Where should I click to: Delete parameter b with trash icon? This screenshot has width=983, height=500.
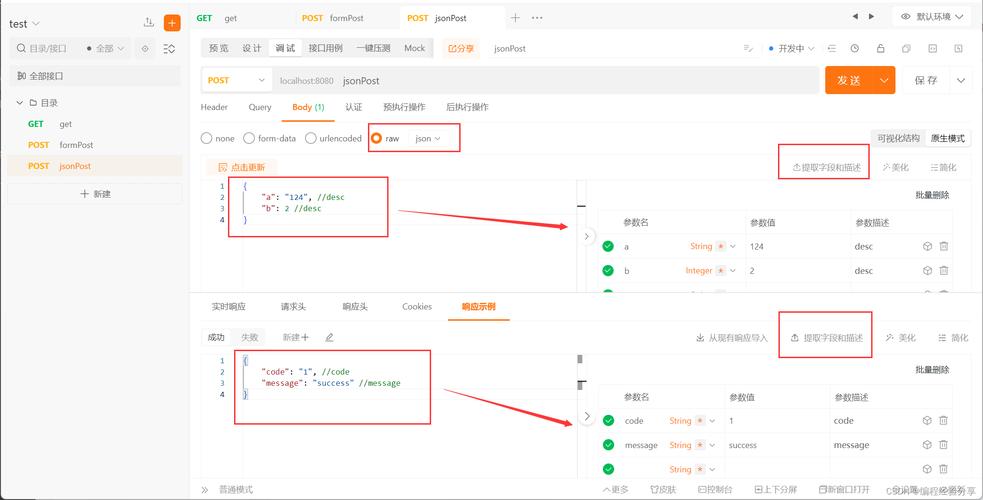tap(944, 271)
